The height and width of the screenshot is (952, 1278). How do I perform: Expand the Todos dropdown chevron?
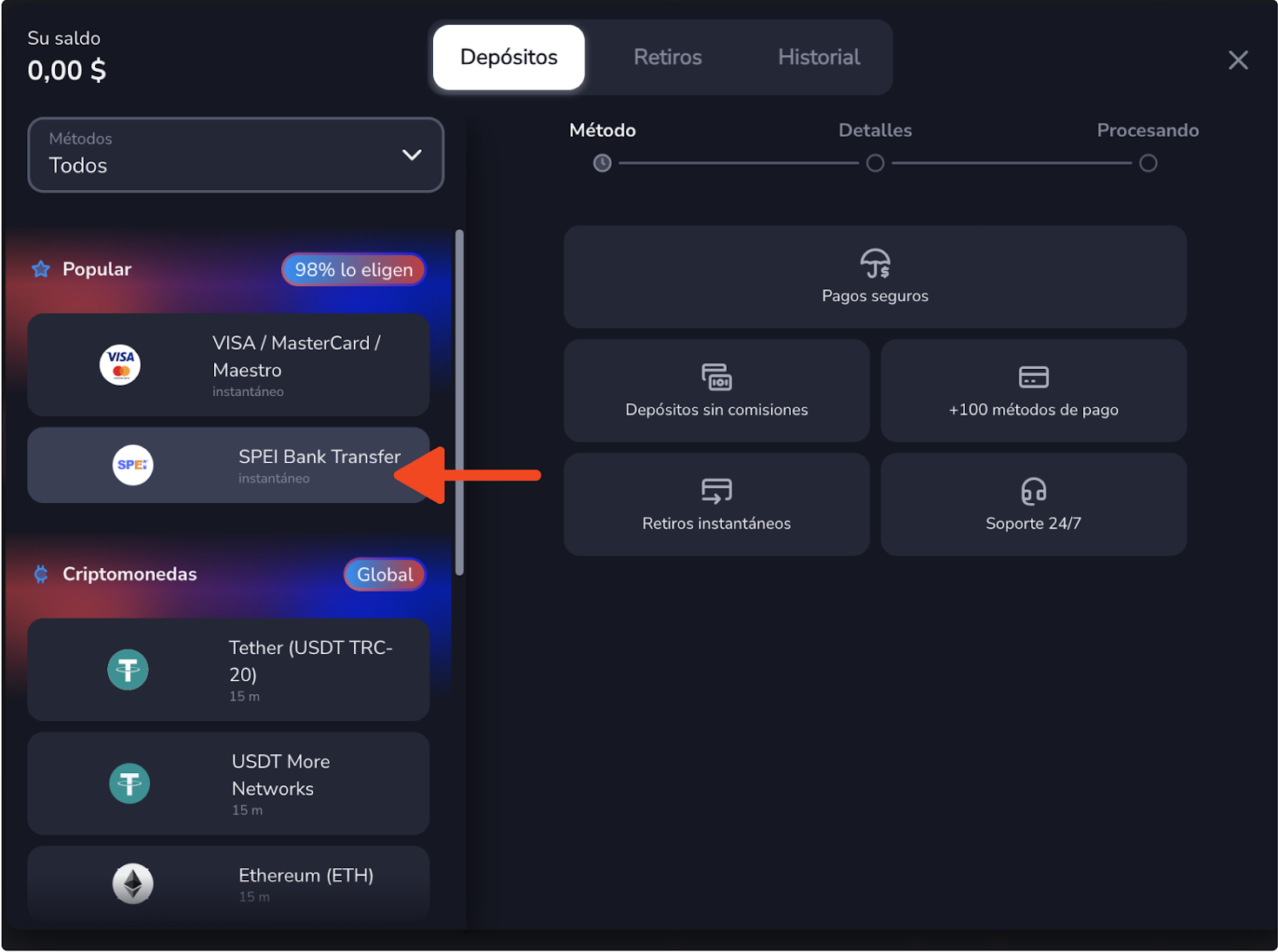pyautogui.click(x=411, y=155)
